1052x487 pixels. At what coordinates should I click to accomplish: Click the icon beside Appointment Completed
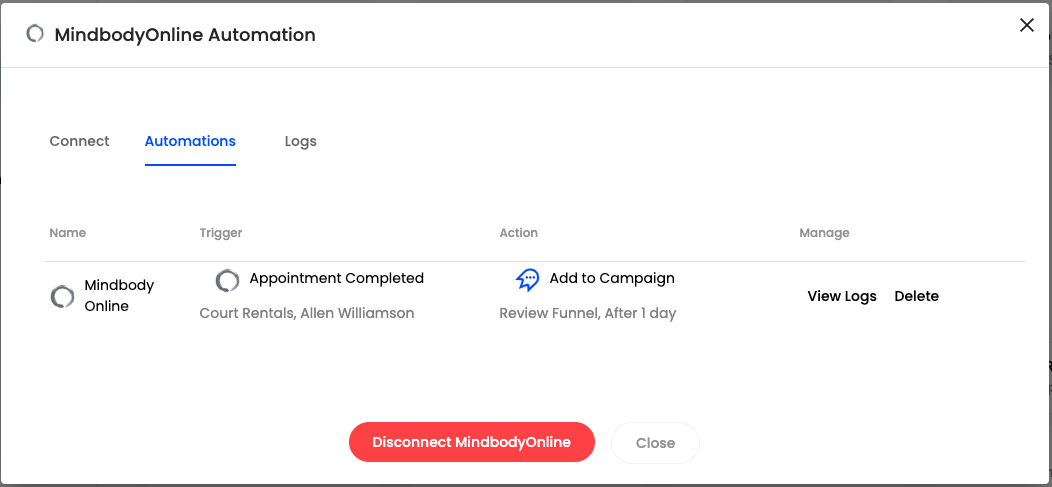tap(227, 280)
